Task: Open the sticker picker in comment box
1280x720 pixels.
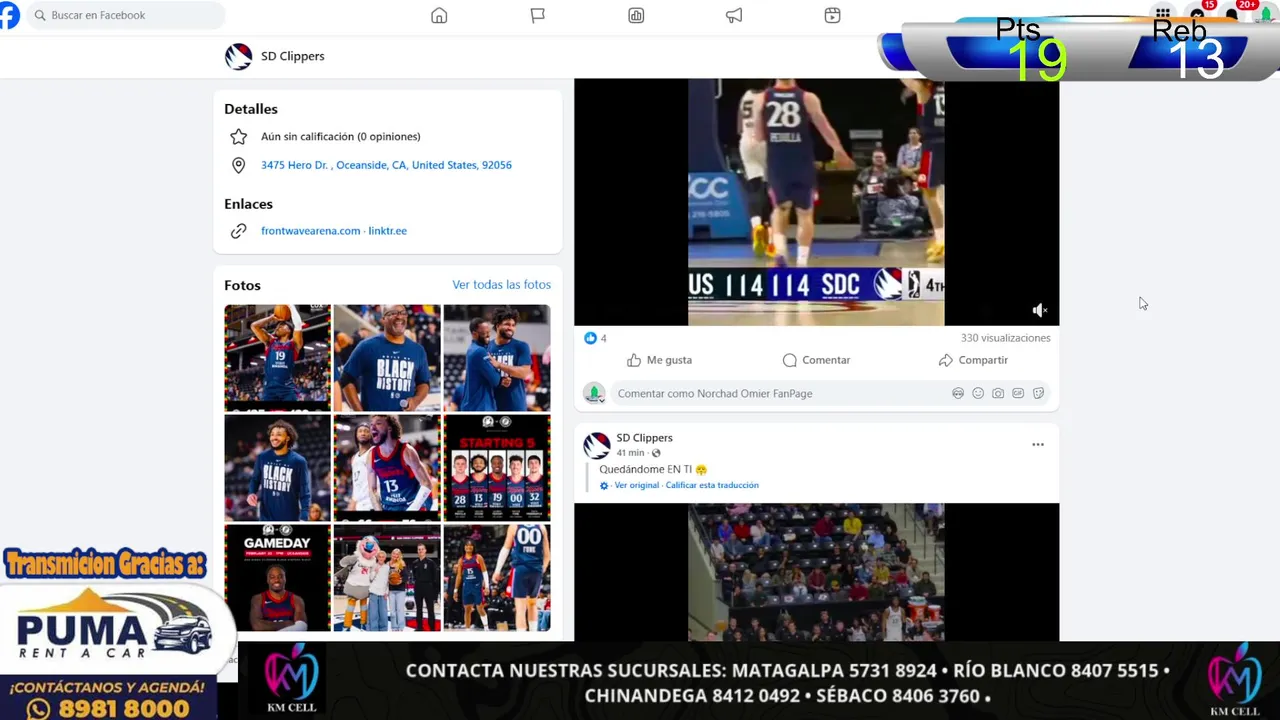Action: click(1038, 394)
